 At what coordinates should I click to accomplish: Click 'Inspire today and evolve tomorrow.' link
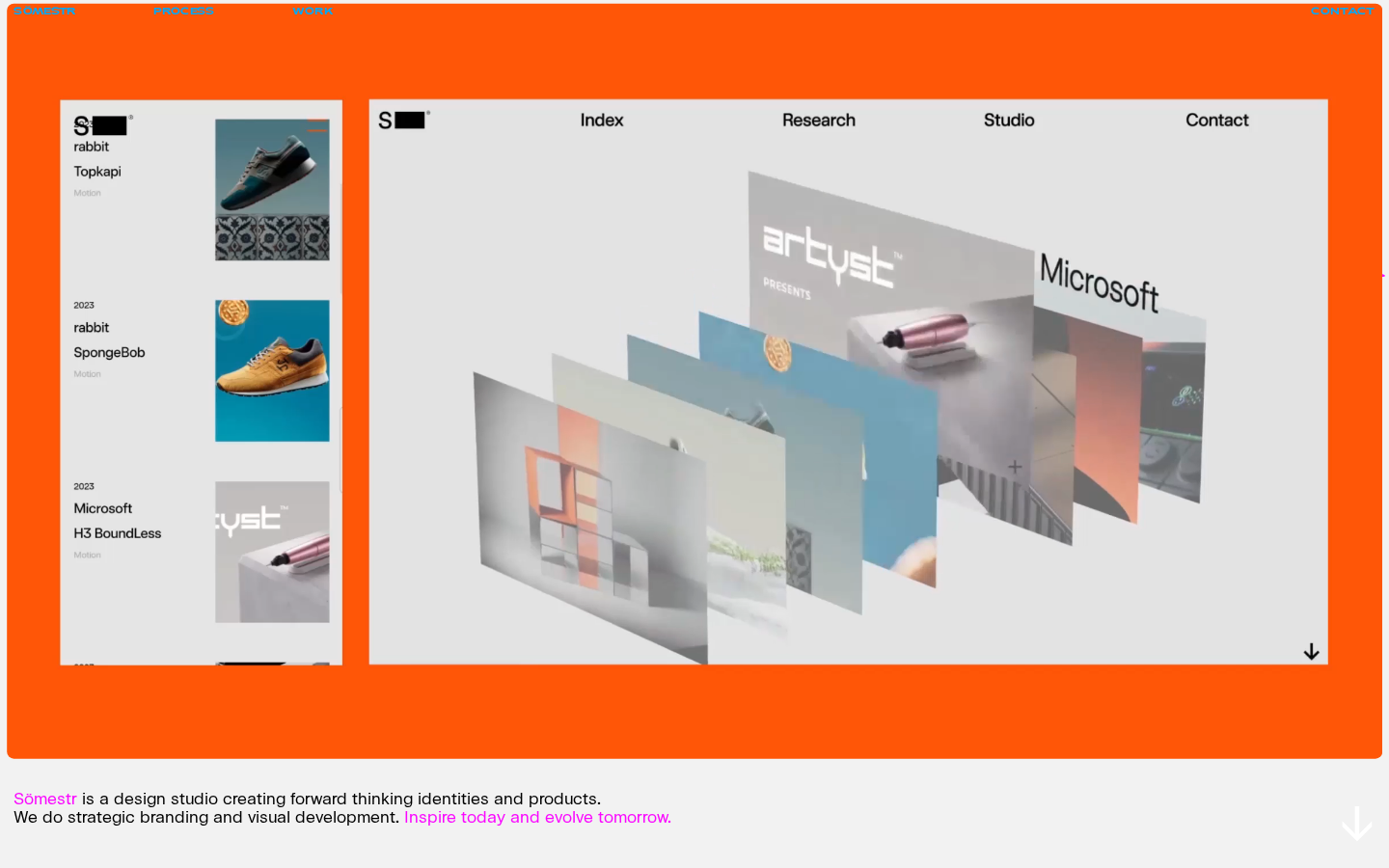pos(537,817)
